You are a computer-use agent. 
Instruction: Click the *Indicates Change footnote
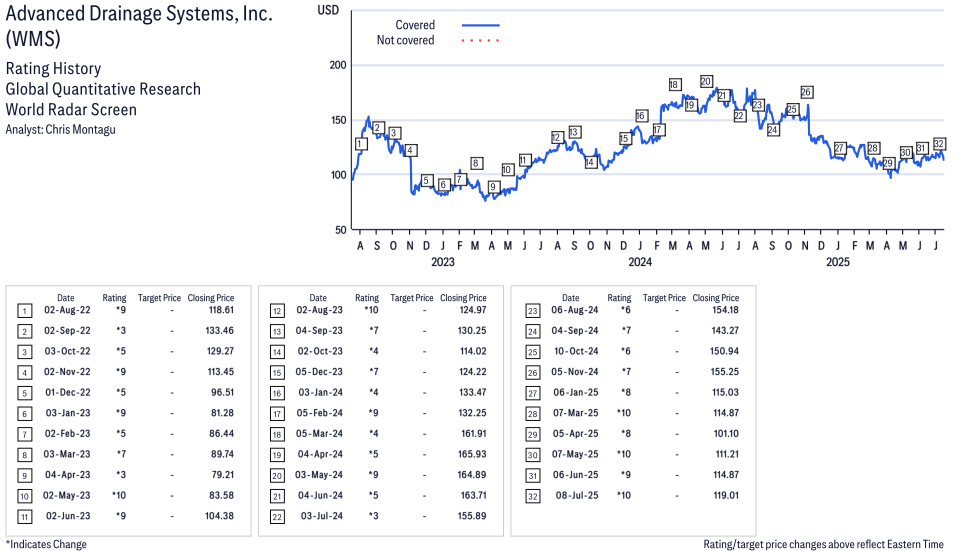point(46,544)
